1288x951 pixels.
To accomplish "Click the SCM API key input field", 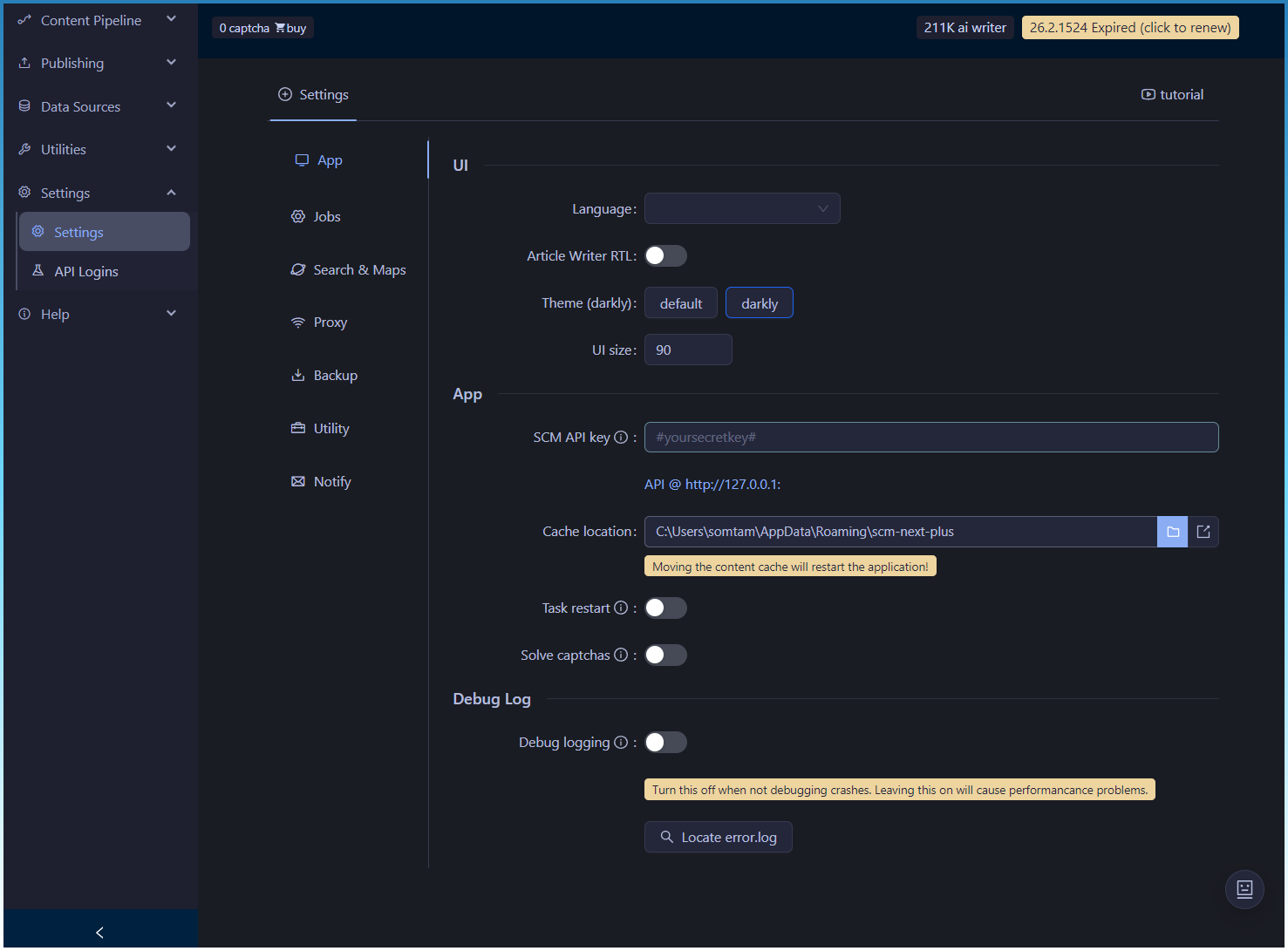I will point(930,438).
